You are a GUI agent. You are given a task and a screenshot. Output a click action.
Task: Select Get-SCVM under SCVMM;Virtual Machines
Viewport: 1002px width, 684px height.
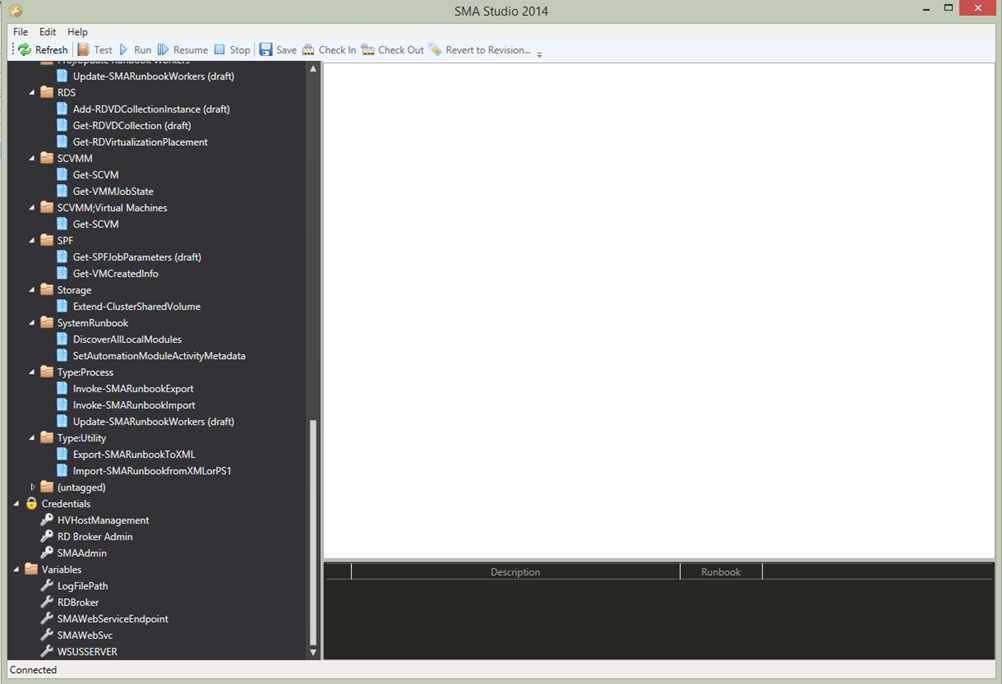click(x=96, y=224)
